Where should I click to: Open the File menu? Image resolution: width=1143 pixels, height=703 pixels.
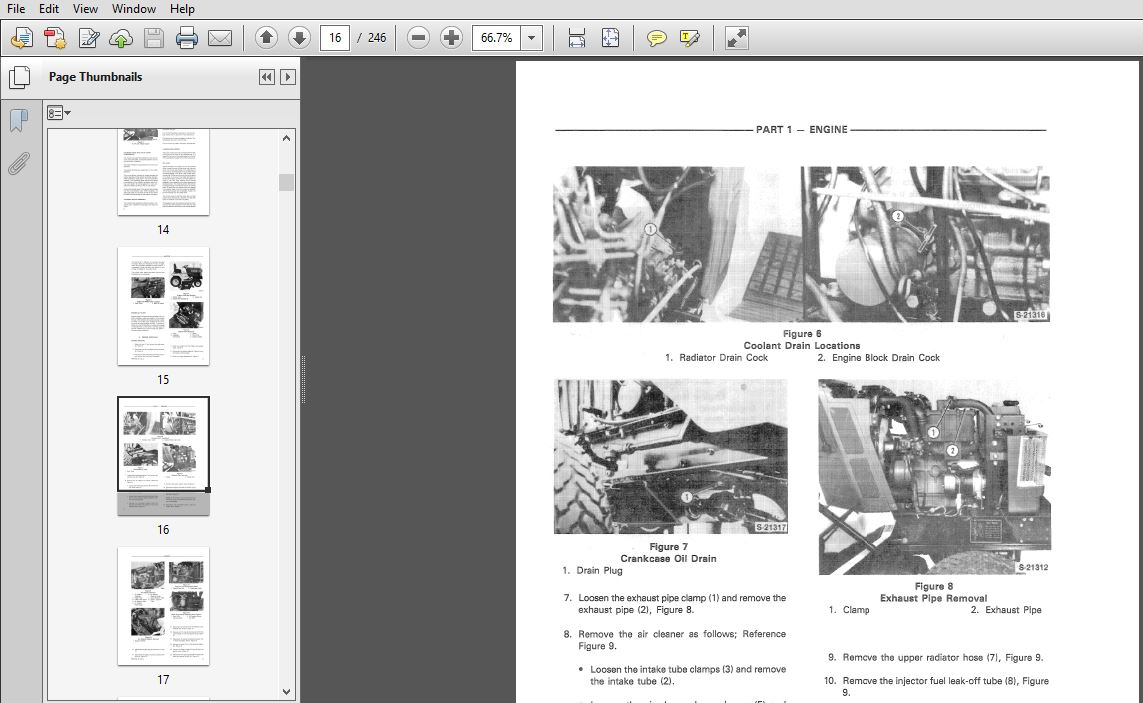[15, 9]
